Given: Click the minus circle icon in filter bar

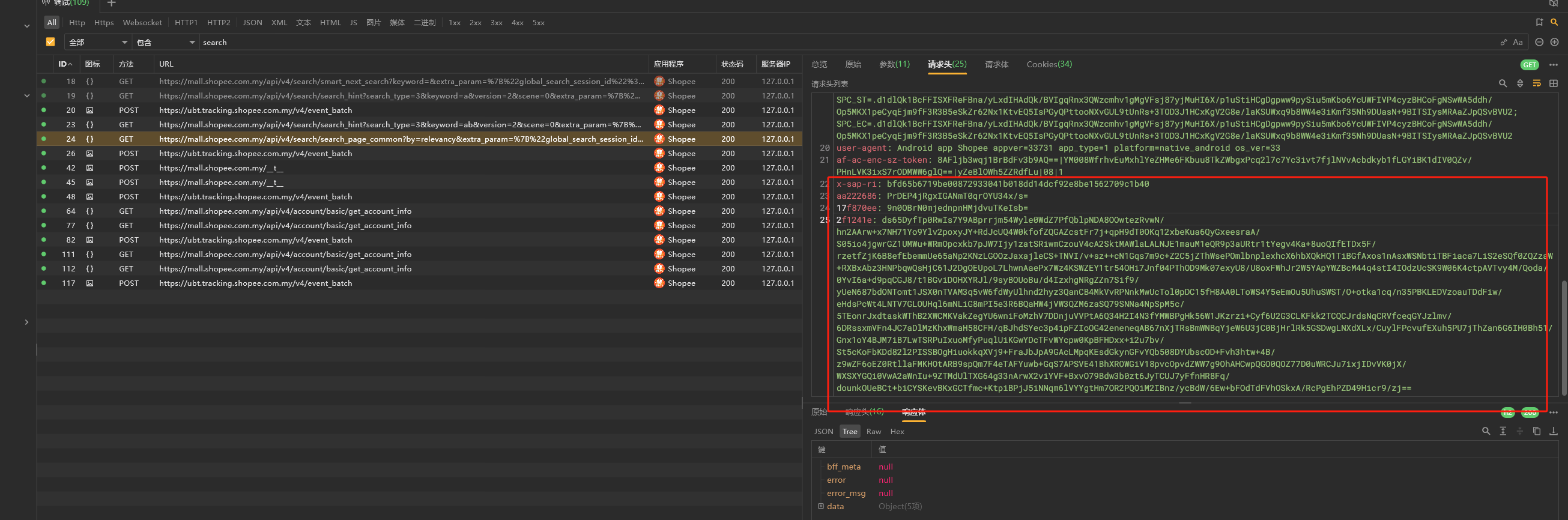Looking at the screenshot, I should pyautogui.click(x=1539, y=42).
